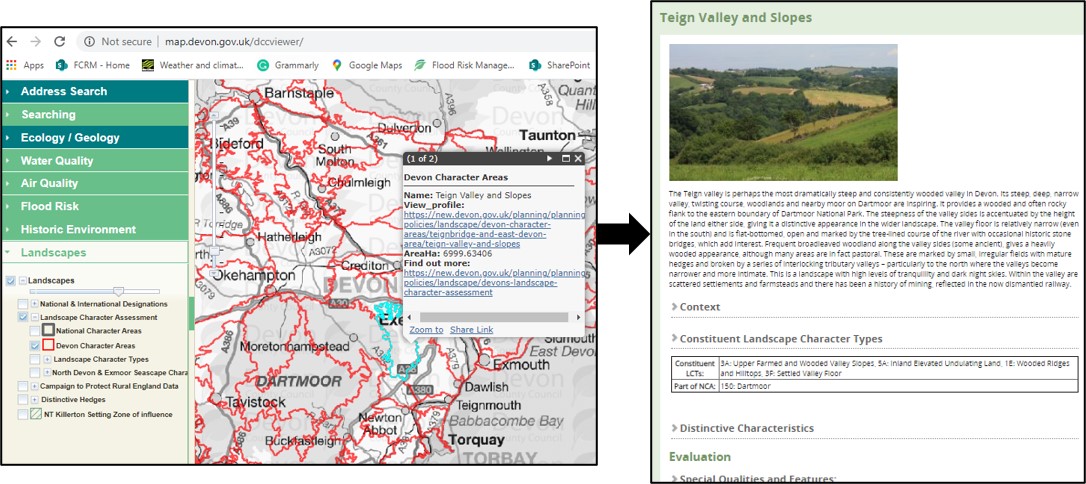This screenshot has width=1086, height=484.
Task: Click the Devon Character Areas red legend symbol
Action: (48, 345)
